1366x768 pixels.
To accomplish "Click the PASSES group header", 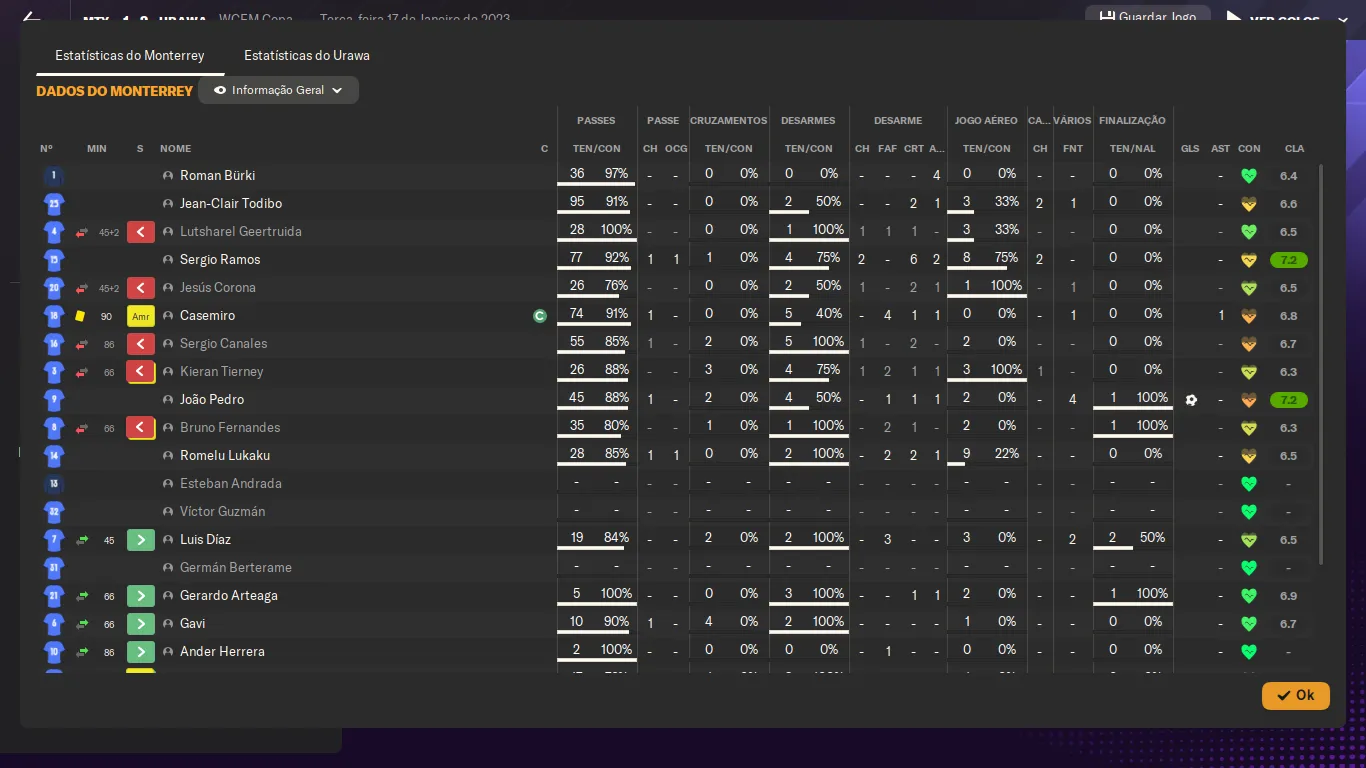I will pos(597,121).
